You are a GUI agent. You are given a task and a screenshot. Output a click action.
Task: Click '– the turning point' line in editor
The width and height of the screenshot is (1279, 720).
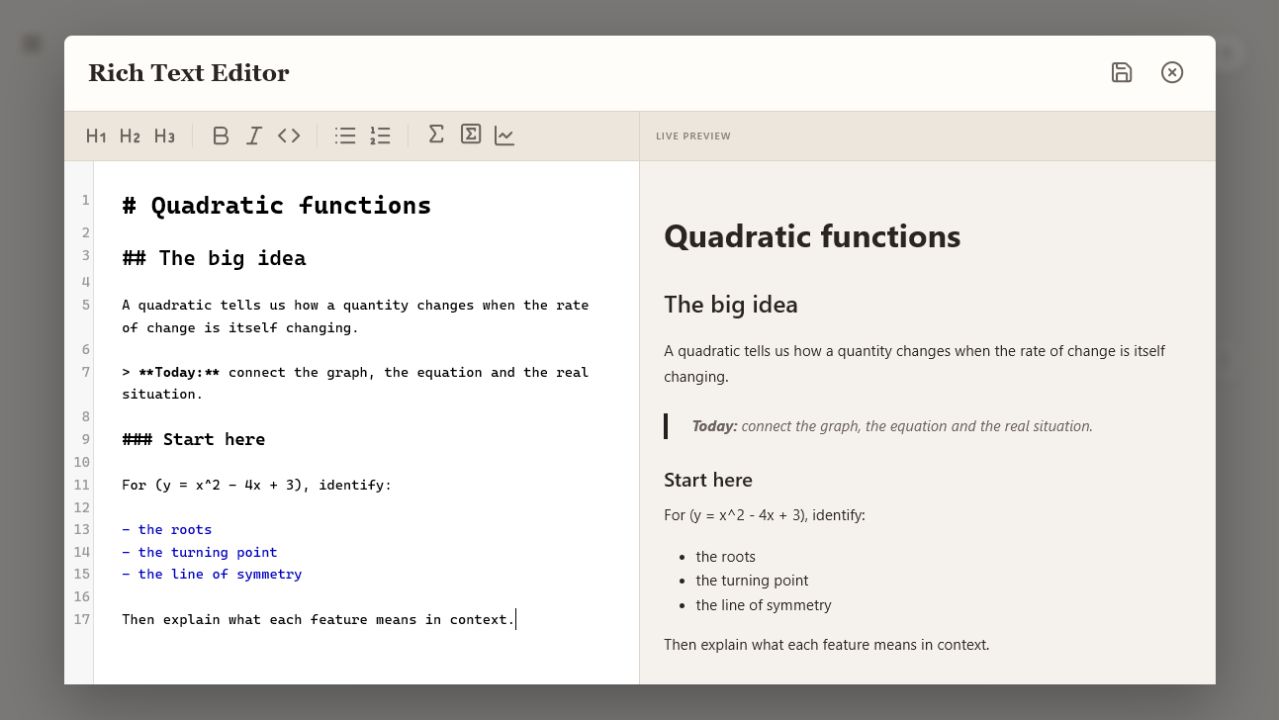[200, 552]
